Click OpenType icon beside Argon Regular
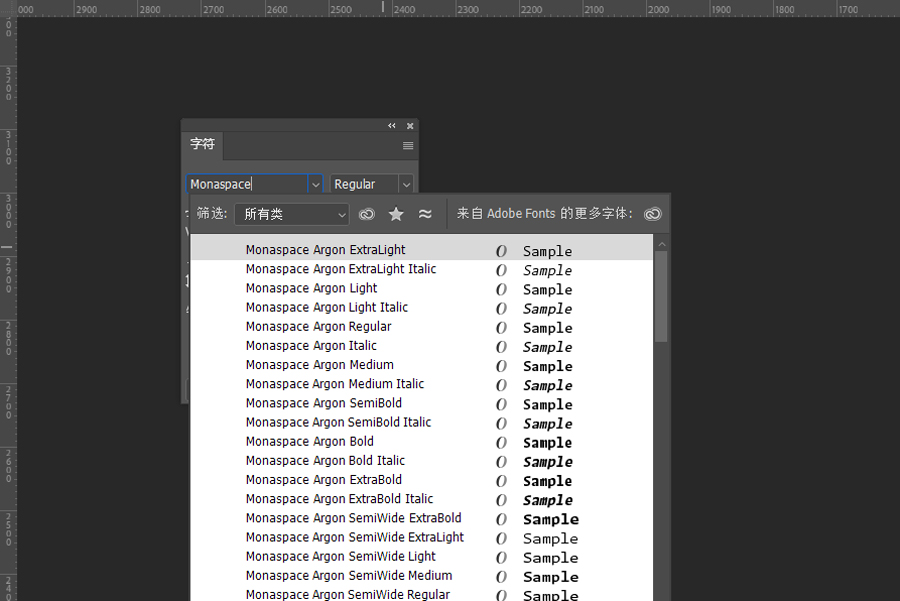The height and width of the screenshot is (601, 900). [x=501, y=328]
